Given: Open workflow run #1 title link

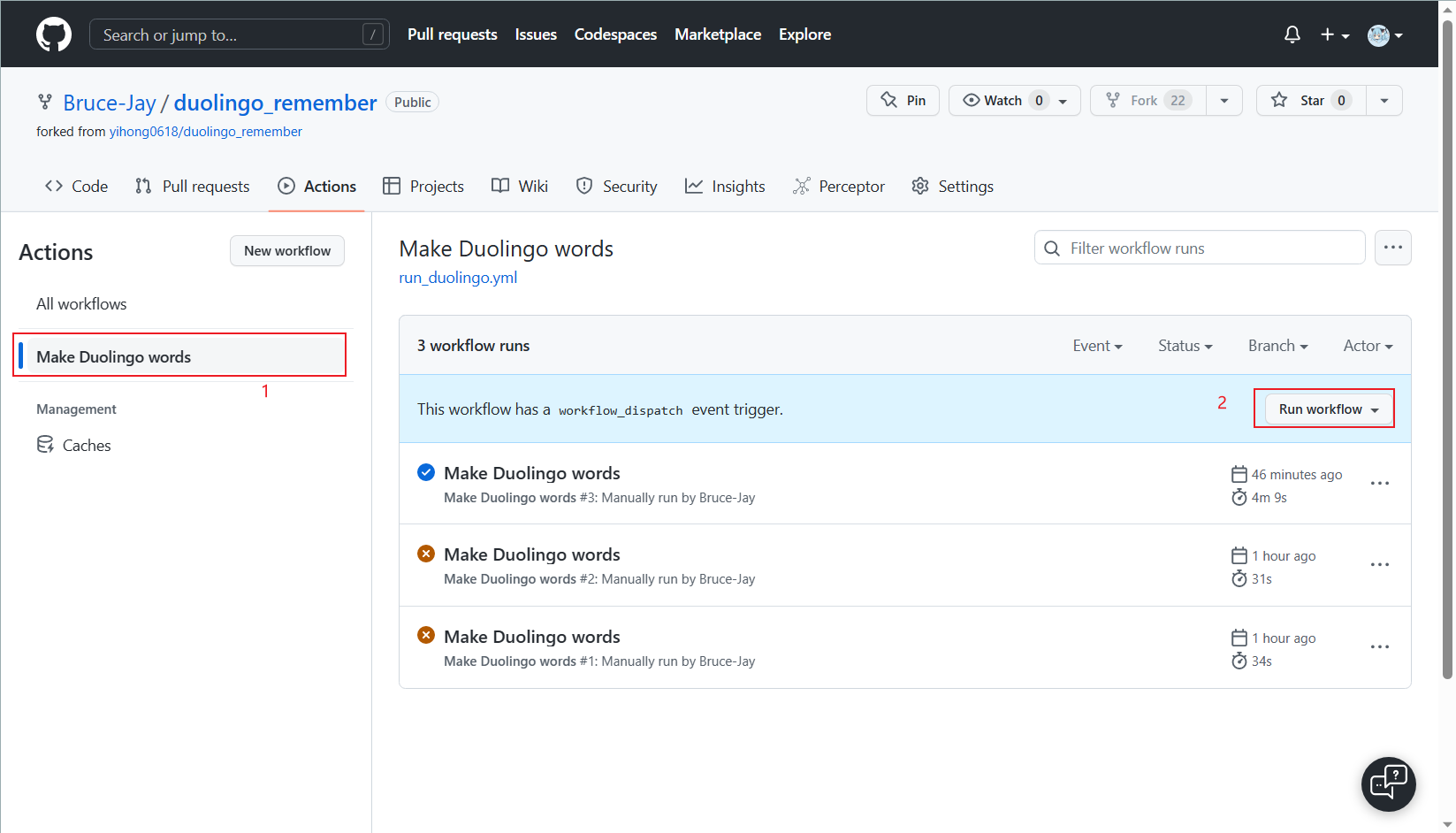Looking at the screenshot, I should pyautogui.click(x=532, y=638).
